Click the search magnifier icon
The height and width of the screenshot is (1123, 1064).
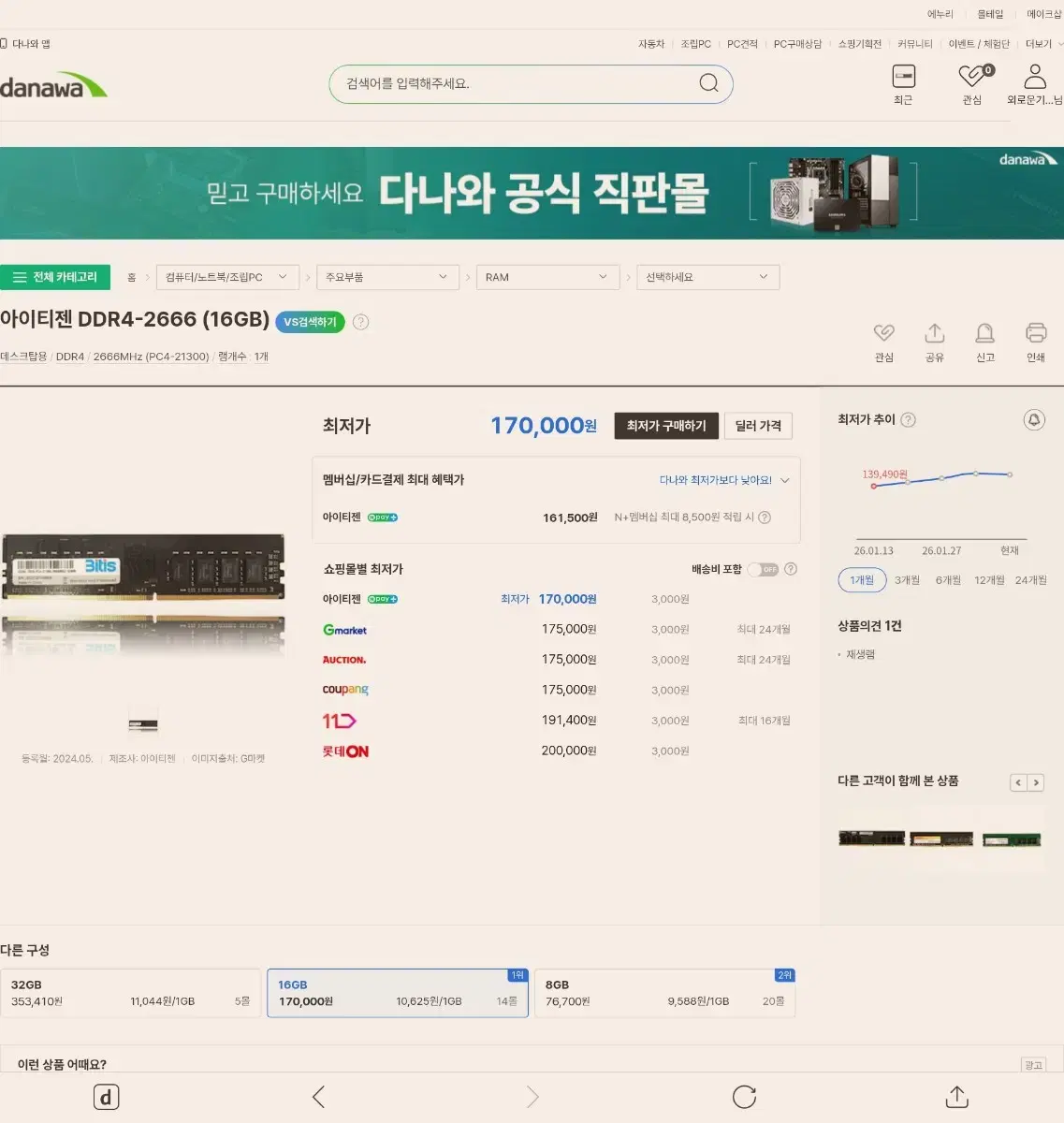pos(709,83)
